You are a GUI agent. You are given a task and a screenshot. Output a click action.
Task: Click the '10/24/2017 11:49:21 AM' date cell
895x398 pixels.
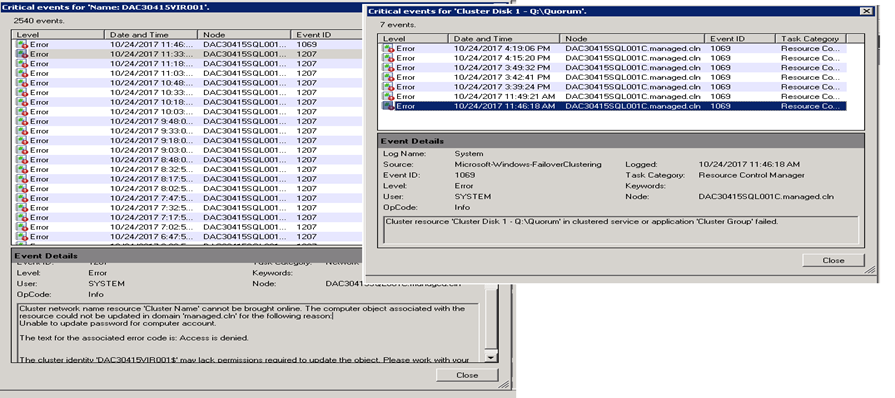pos(505,97)
